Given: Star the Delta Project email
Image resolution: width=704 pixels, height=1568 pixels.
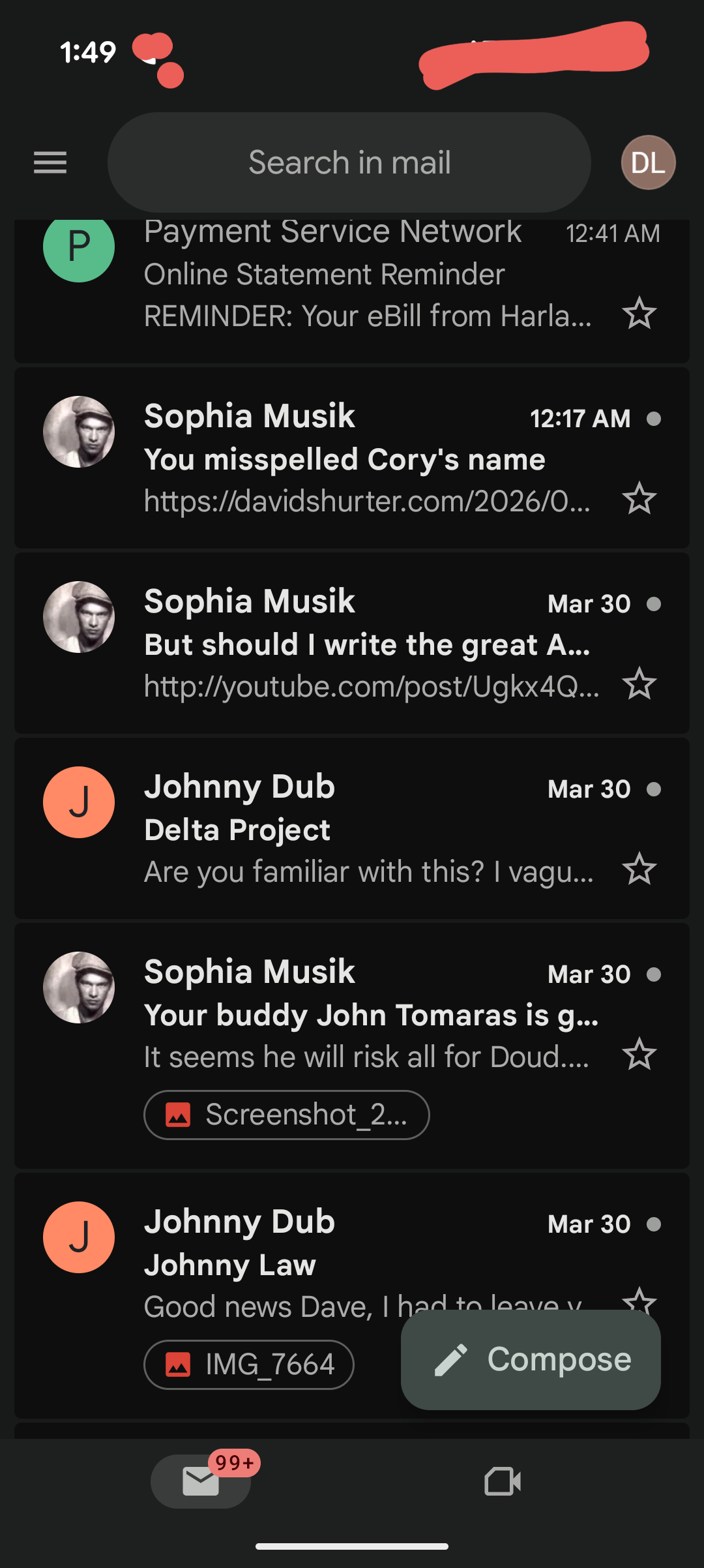Looking at the screenshot, I should coord(639,869).
